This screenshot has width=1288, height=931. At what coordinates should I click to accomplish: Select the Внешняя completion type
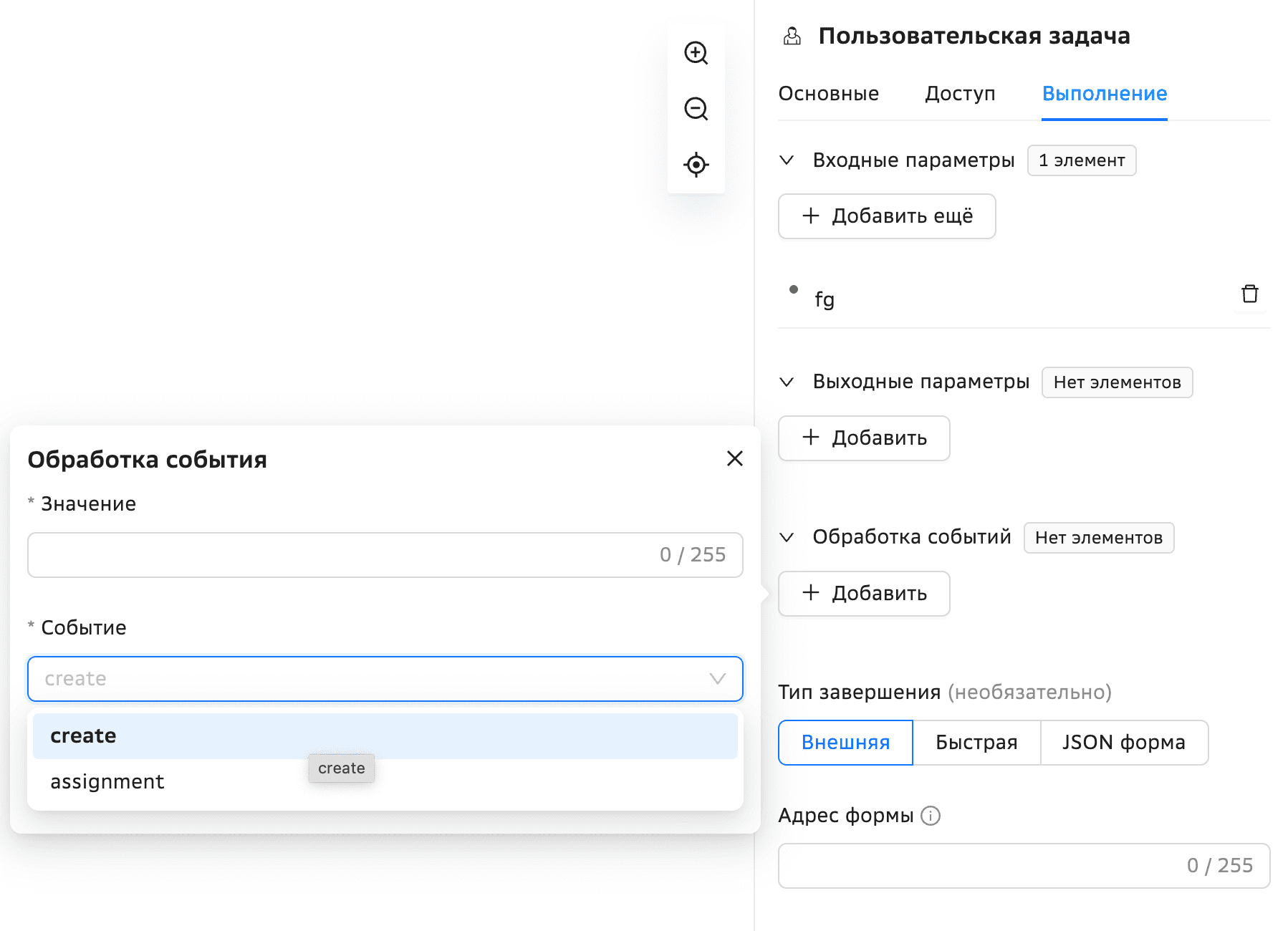click(845, 743)
